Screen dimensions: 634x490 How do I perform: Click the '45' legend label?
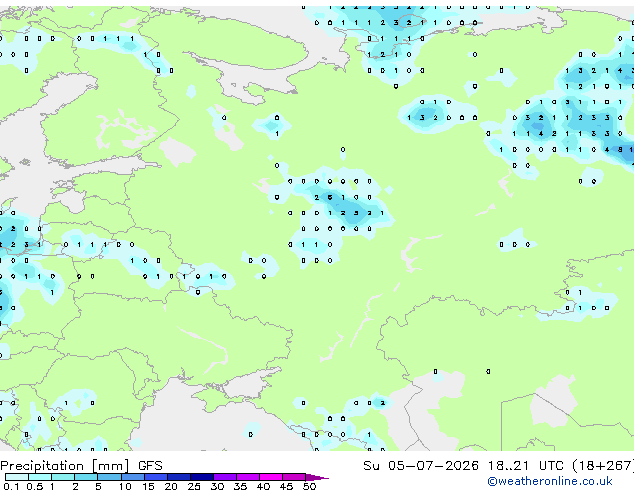[x=286, y=486]
